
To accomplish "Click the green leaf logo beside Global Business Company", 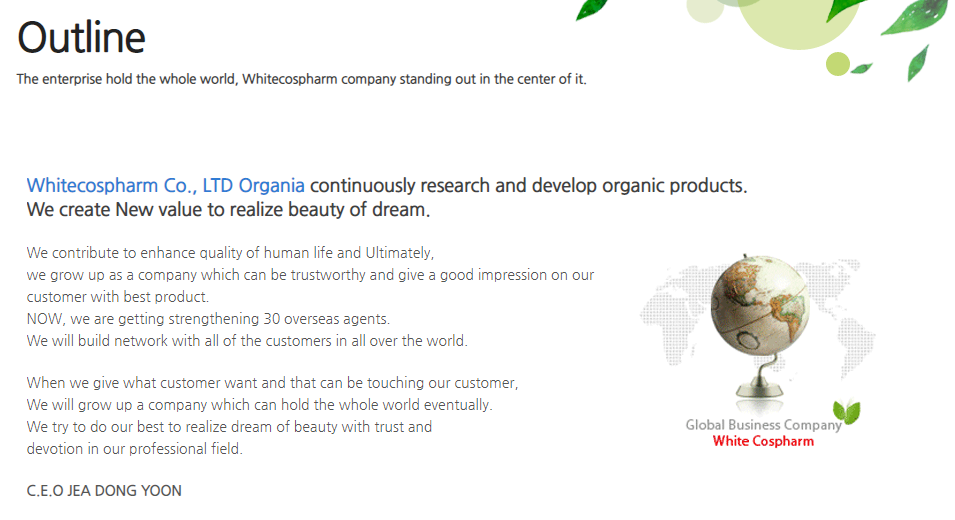I will (x=847, y=412).
